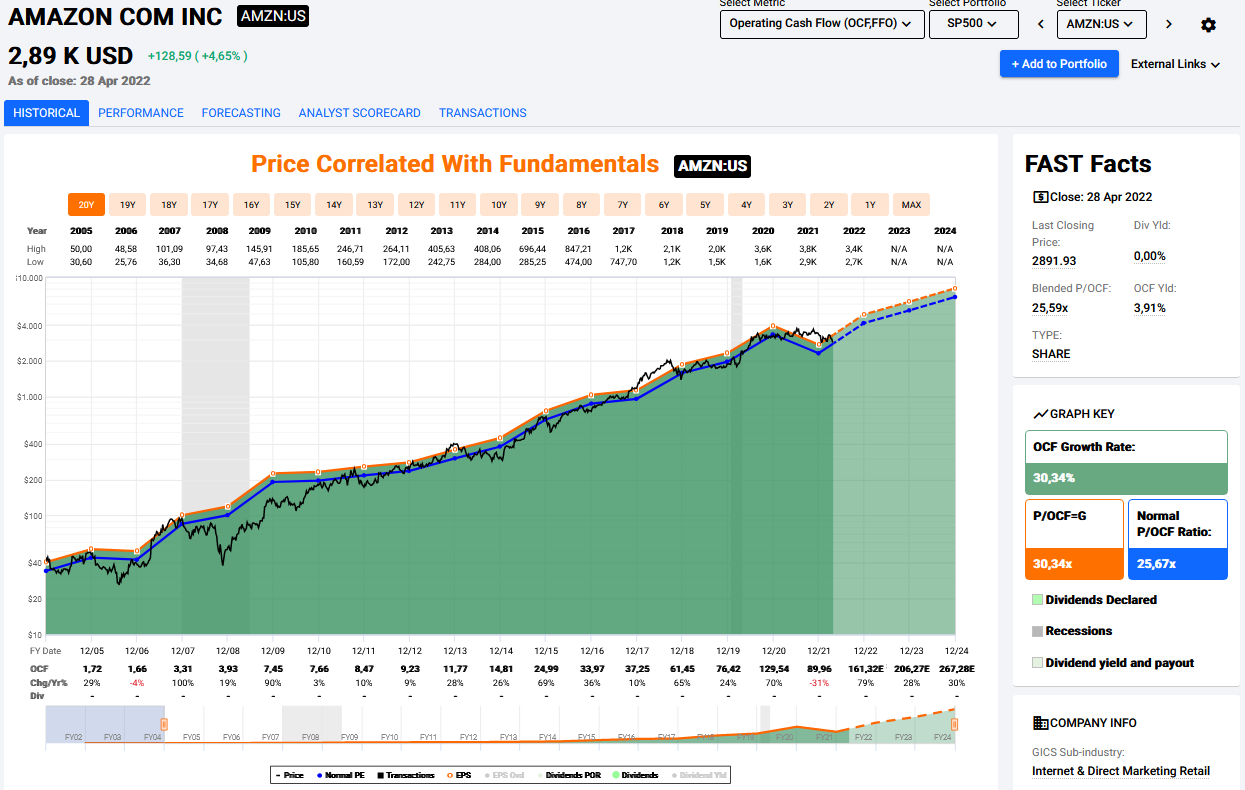The width and height of the screenshot is (1245, 790).
Task: Switch to the PERFORMANCE tab
Action: click(x=141, y=113)
